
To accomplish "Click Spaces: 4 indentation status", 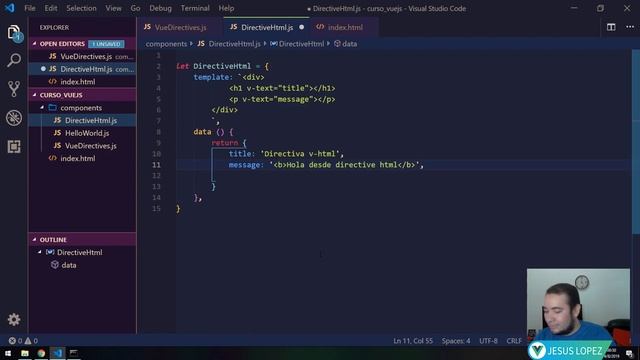I will (456, 340).
